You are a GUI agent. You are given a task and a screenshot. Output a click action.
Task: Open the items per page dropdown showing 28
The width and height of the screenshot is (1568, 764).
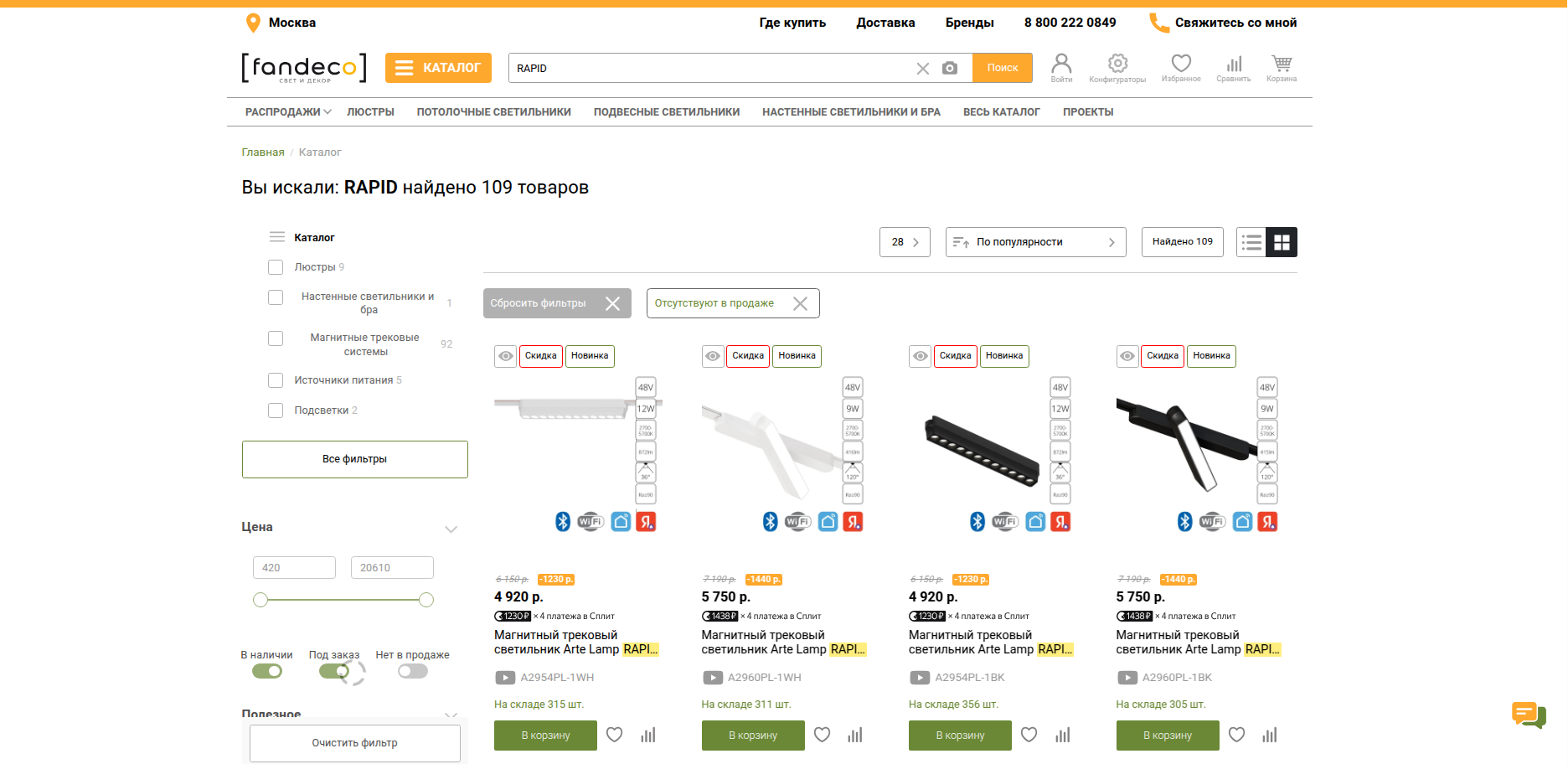point(905,242)
